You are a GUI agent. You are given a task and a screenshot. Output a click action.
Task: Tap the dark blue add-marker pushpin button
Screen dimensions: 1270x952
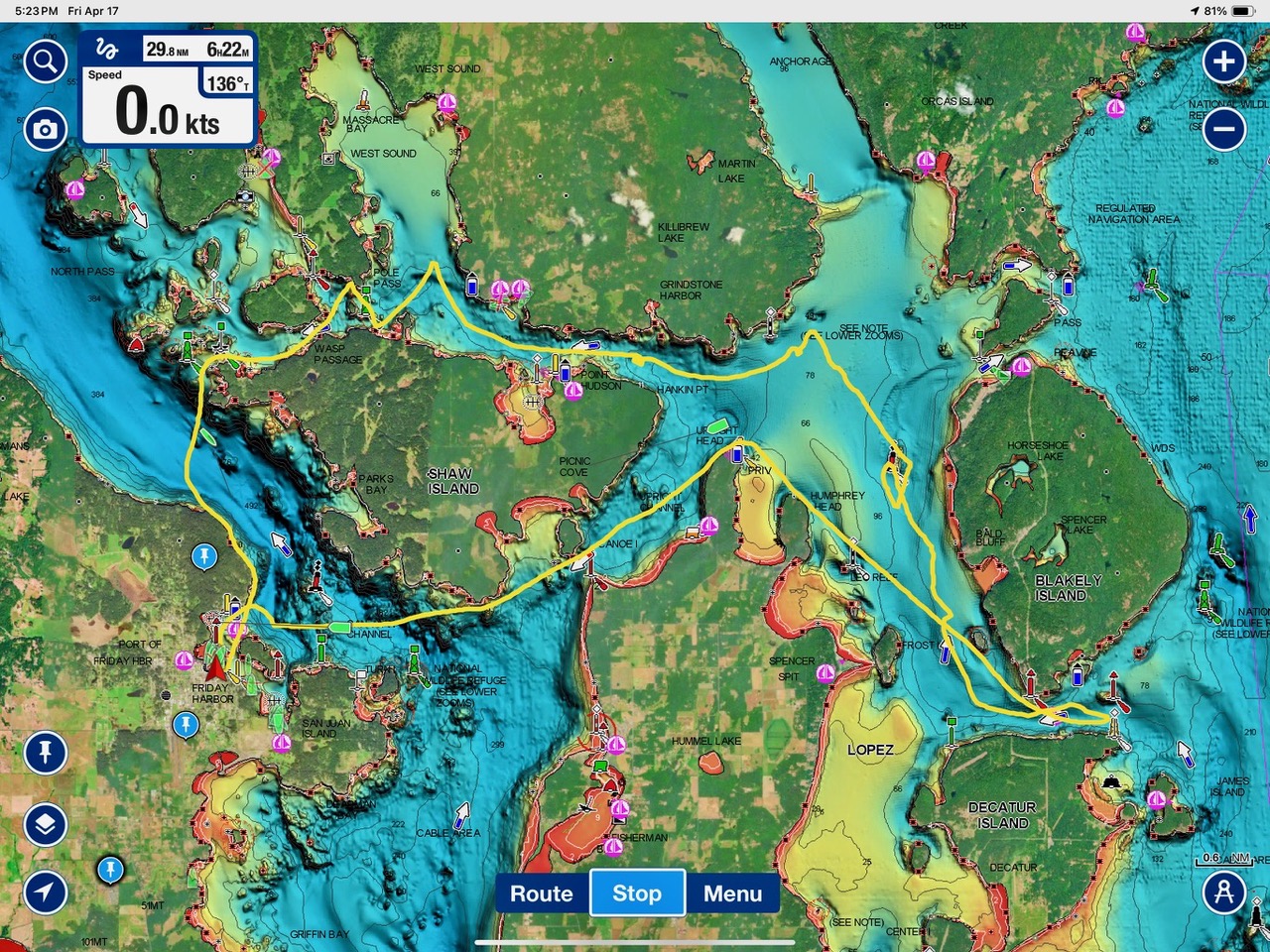tap(45, 753)
